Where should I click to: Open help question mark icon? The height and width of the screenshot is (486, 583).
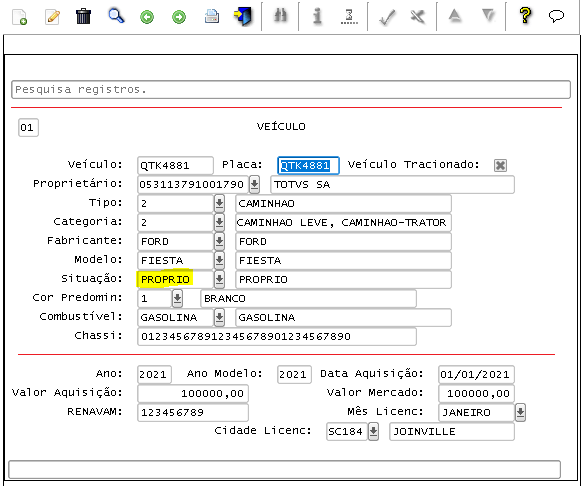click(525, 16)
